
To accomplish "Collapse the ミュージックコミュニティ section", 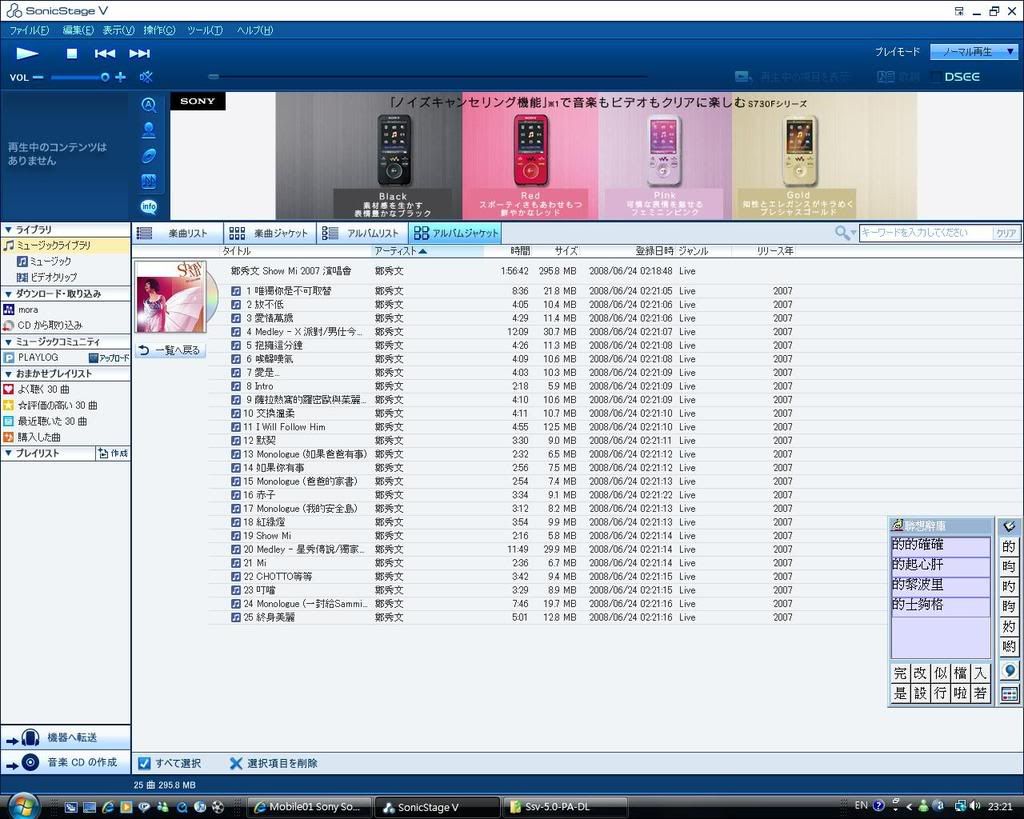I will point(8,342).
